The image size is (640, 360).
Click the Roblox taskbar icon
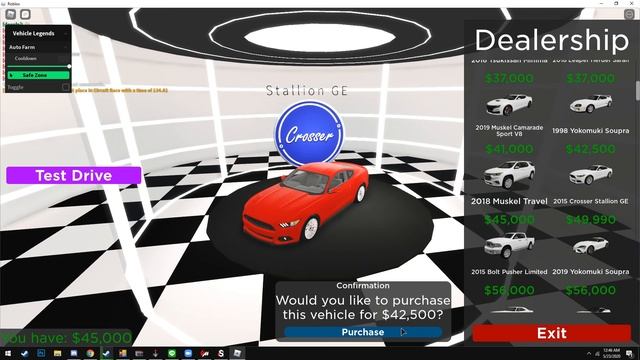[x=237, y=353]
